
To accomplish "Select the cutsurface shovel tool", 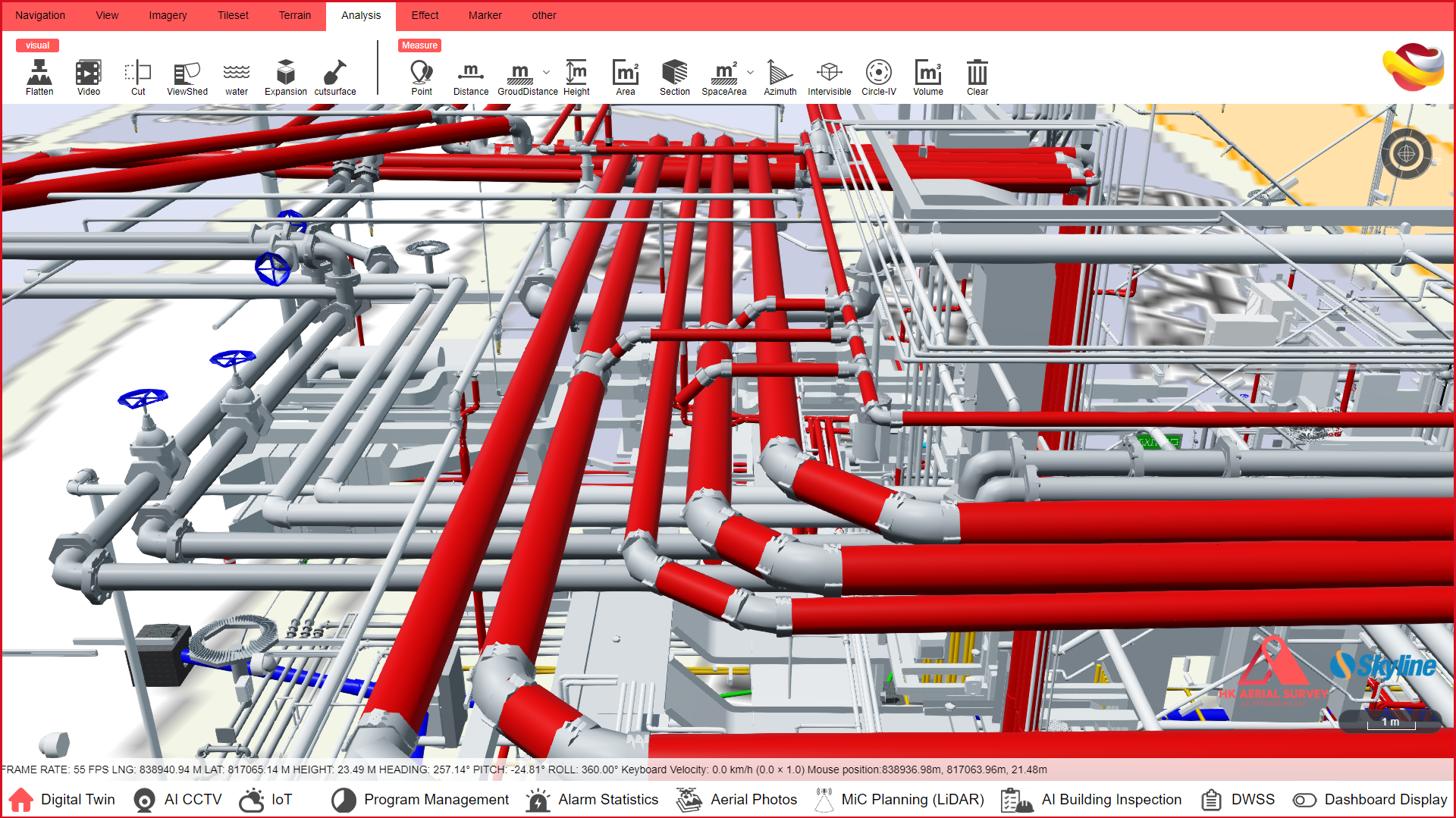I will click(x=334, y=77).
